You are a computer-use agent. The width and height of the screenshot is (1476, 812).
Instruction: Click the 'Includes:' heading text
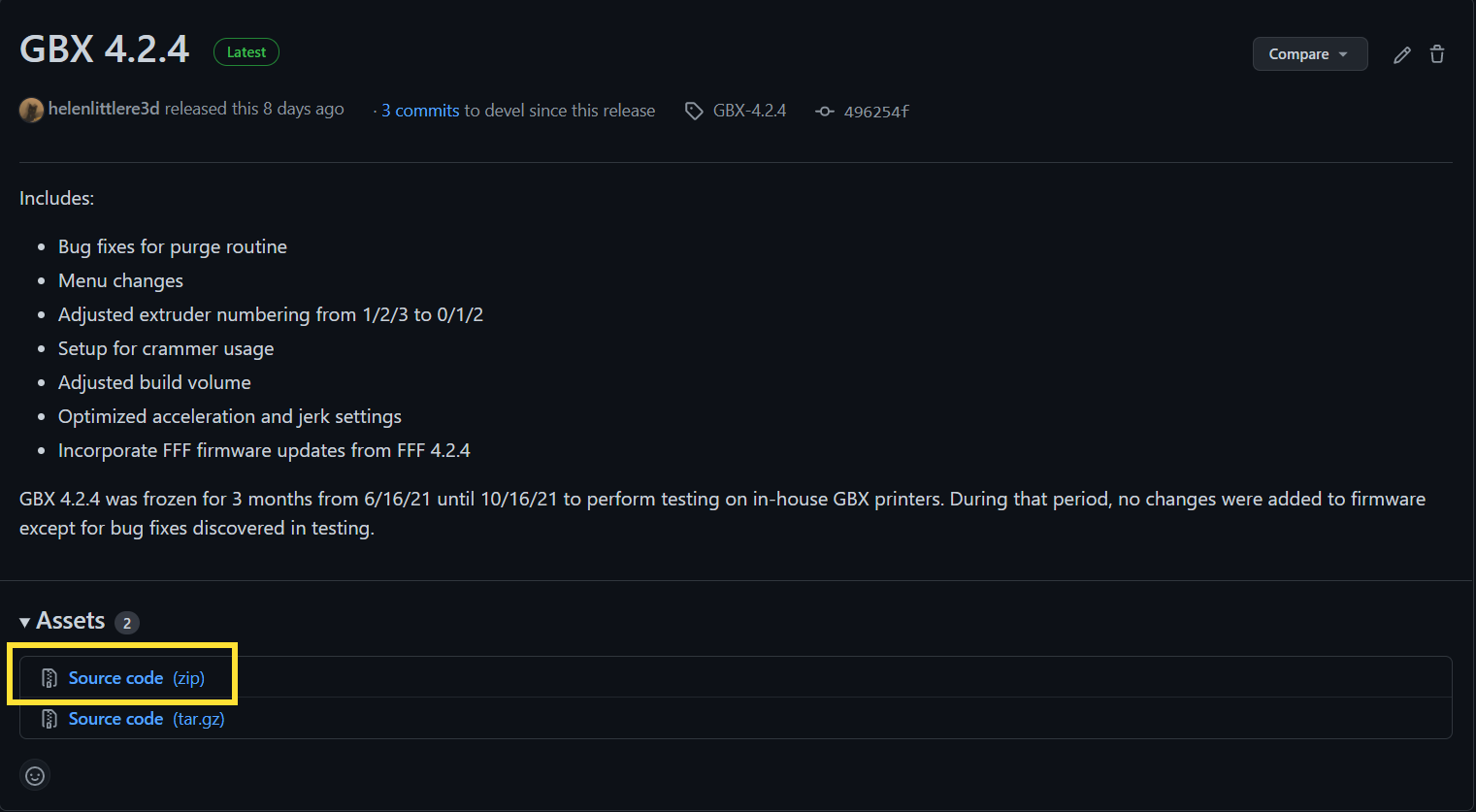56,198
